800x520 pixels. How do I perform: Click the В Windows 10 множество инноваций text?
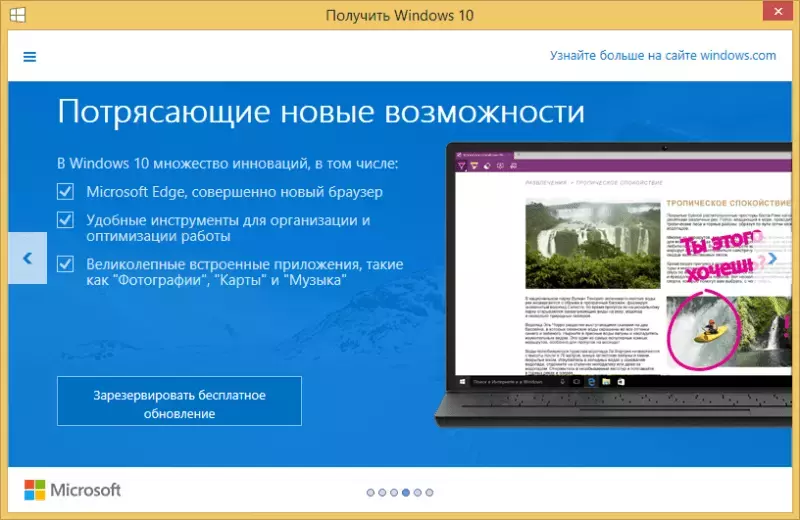[x=228, y=163]
